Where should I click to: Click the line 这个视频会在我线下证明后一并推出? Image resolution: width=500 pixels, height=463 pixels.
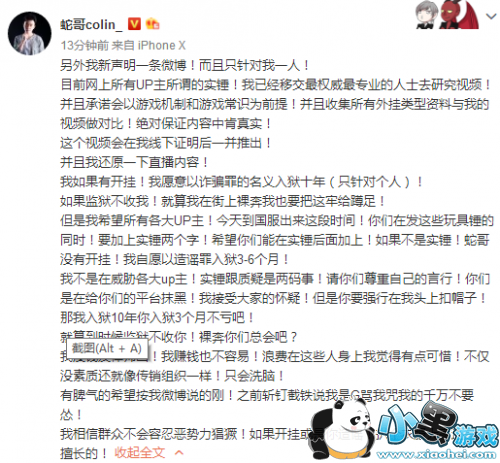pos(166,143)
